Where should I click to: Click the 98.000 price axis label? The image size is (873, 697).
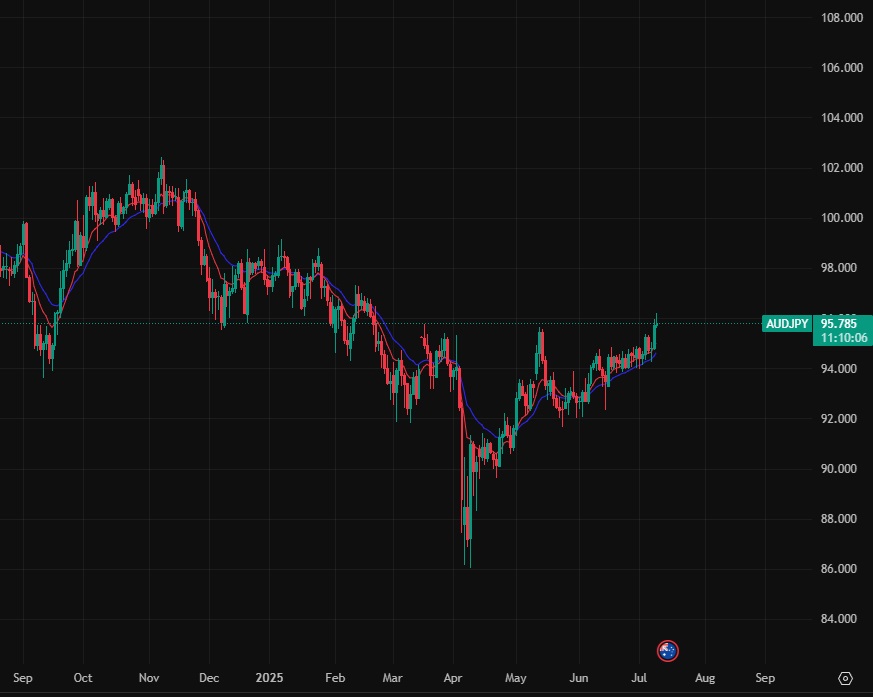[x=838, y=268]
